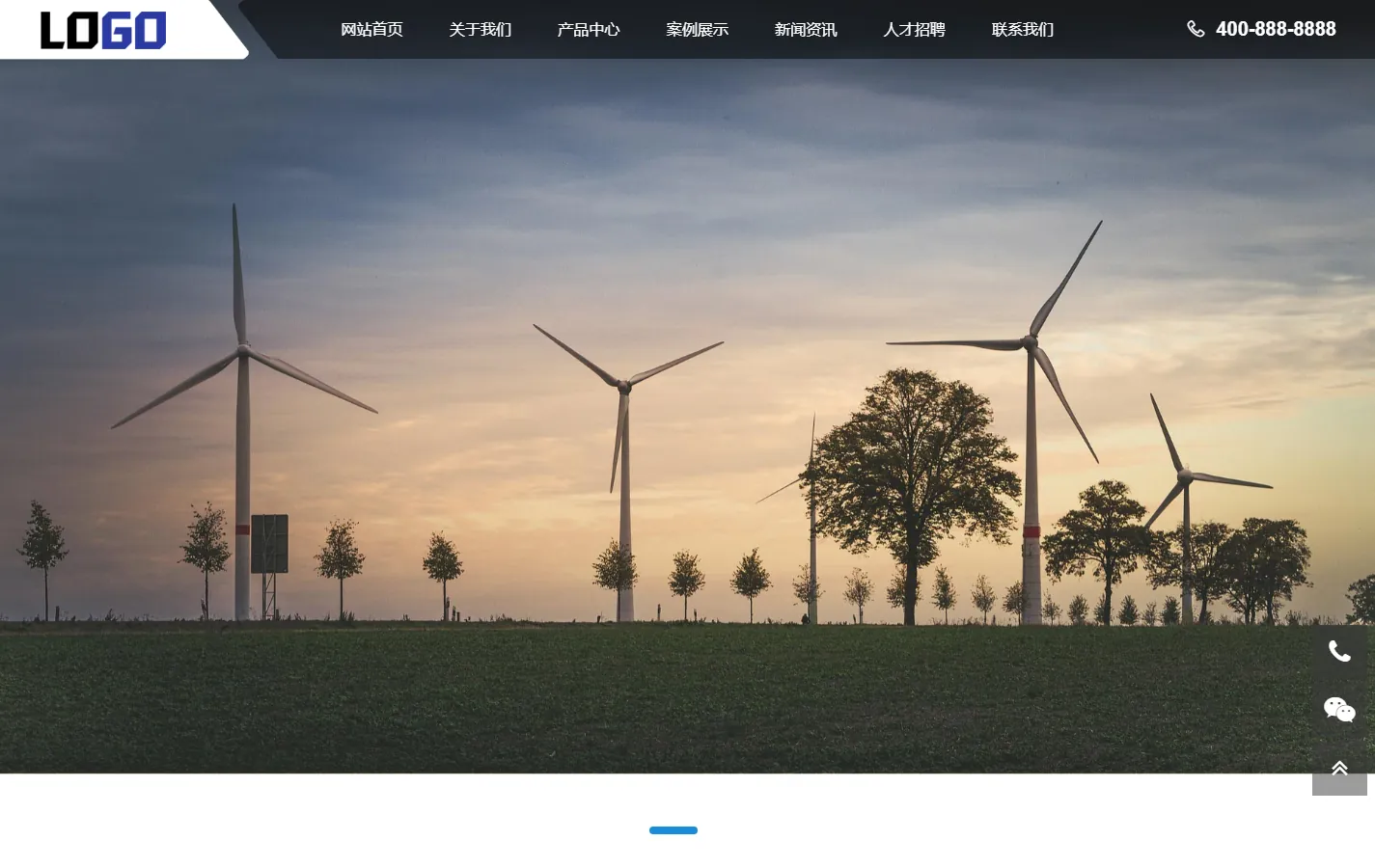Open the floating phone contact icon
The width and height of the screenshot is (1375, 868).
click(1339, 652)
